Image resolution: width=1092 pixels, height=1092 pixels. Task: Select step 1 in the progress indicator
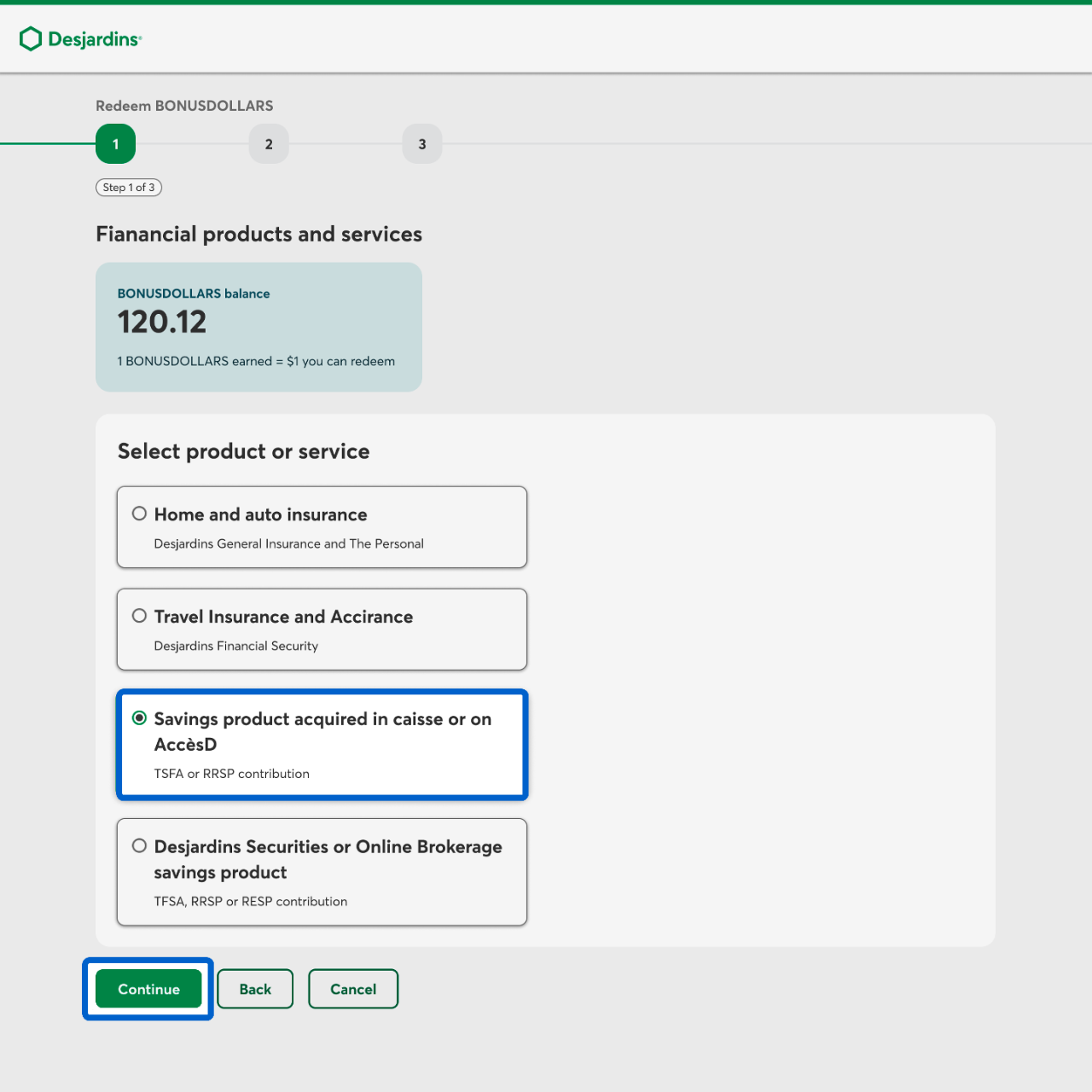tap(115, 144)
